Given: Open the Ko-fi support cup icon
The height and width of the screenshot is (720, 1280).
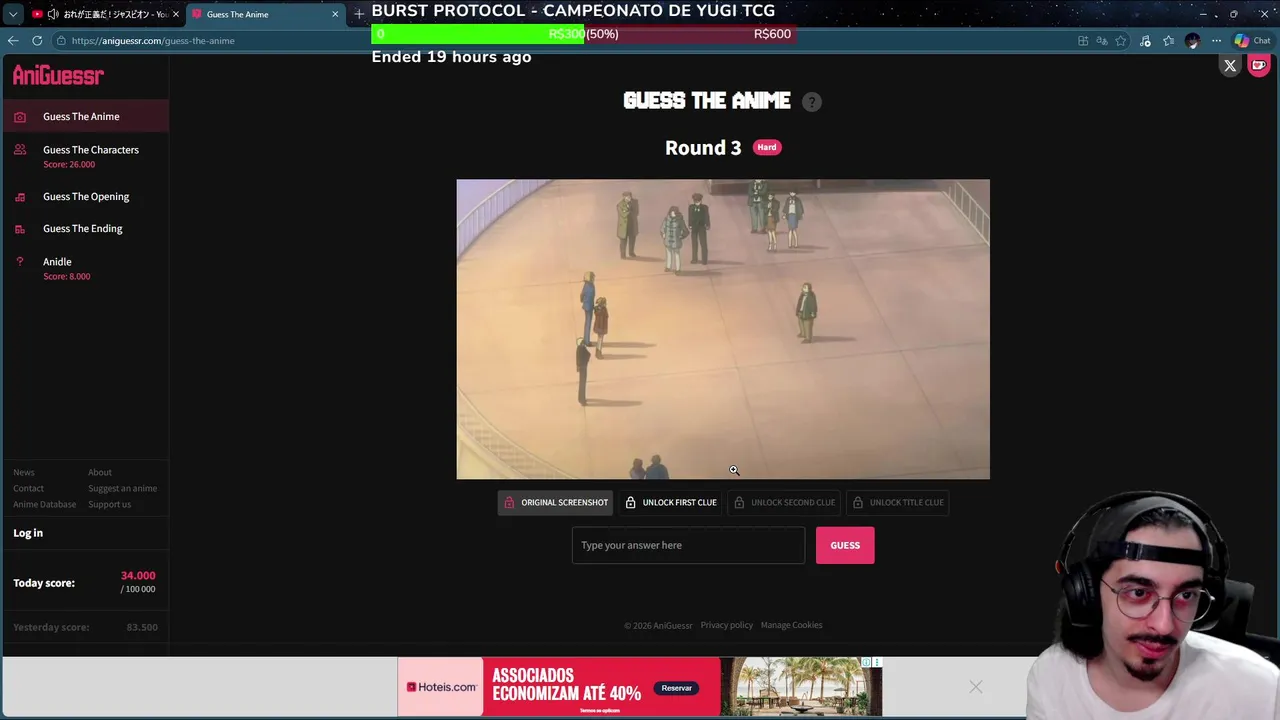Looking at the screenshot, I should point(1259,66).
